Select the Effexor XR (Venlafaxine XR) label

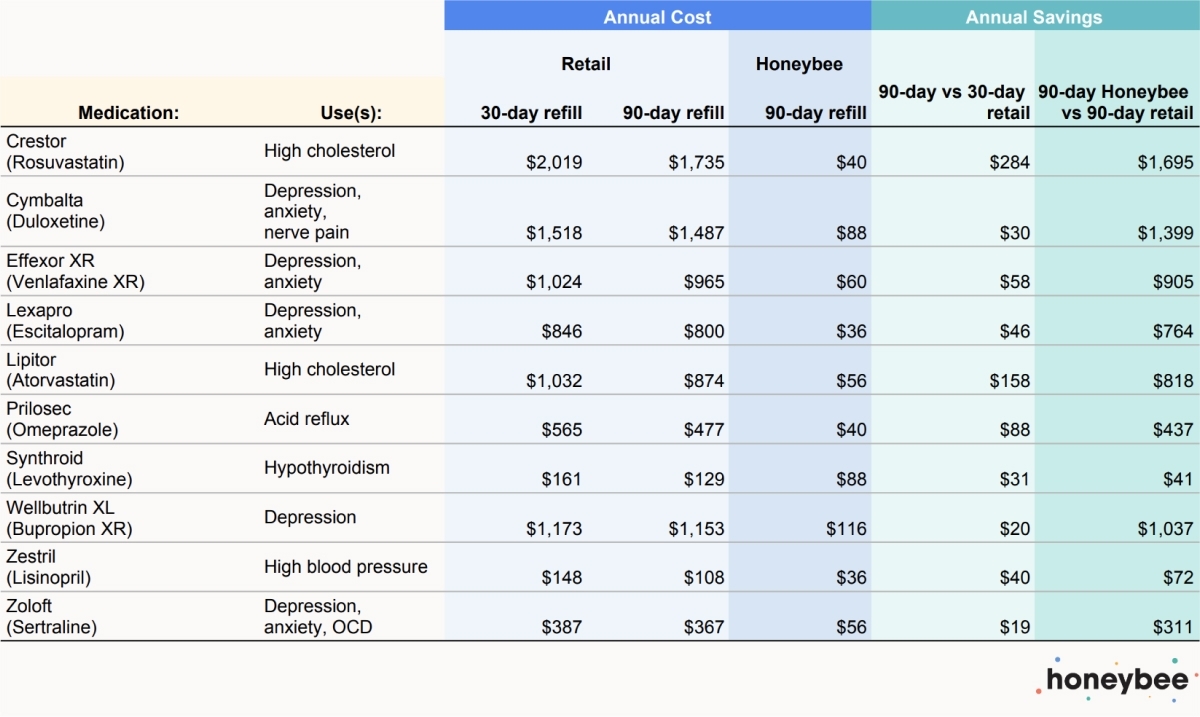[76, 271]
